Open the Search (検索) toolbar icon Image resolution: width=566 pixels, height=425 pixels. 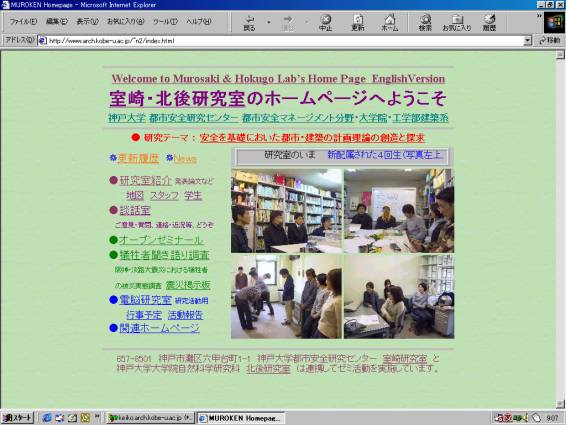pyautogui.click(x=425, y=23)
